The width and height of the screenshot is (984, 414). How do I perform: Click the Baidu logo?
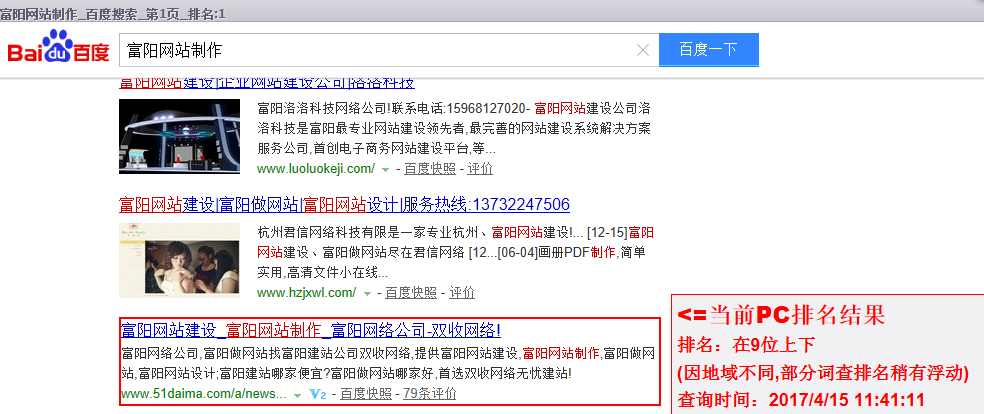[x=58, y=49]
